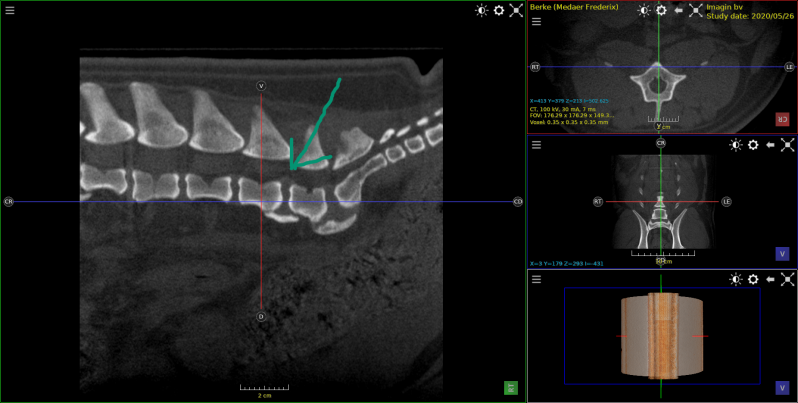Click the LE marker in the axial view
Image resolution: width=798 pixels, height=403 pixels.
point(789,67)
